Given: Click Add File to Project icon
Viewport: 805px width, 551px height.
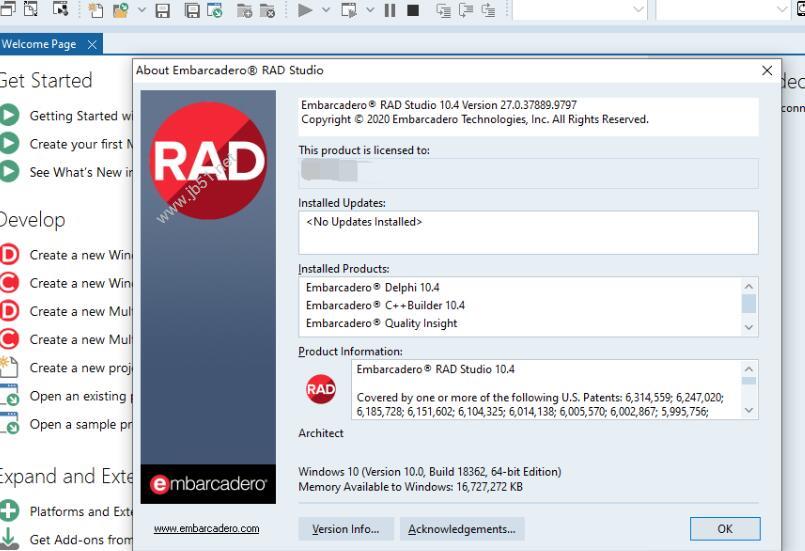Looking at the screenshot, I should pyautogui.click(x=244, y=10).
